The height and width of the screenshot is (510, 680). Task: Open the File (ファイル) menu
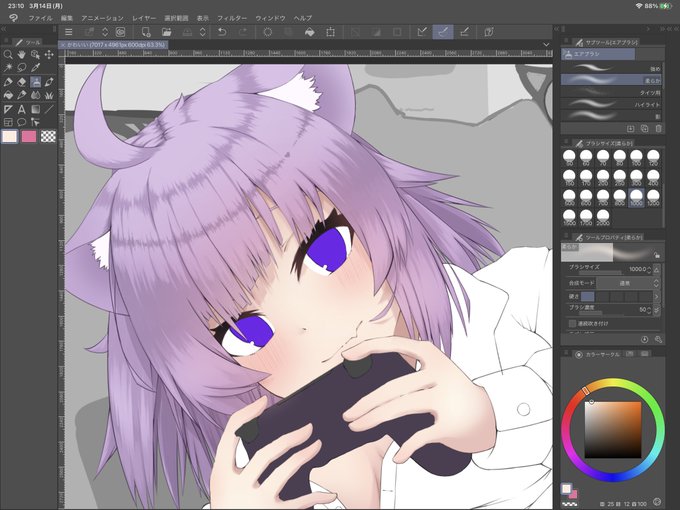40,18
